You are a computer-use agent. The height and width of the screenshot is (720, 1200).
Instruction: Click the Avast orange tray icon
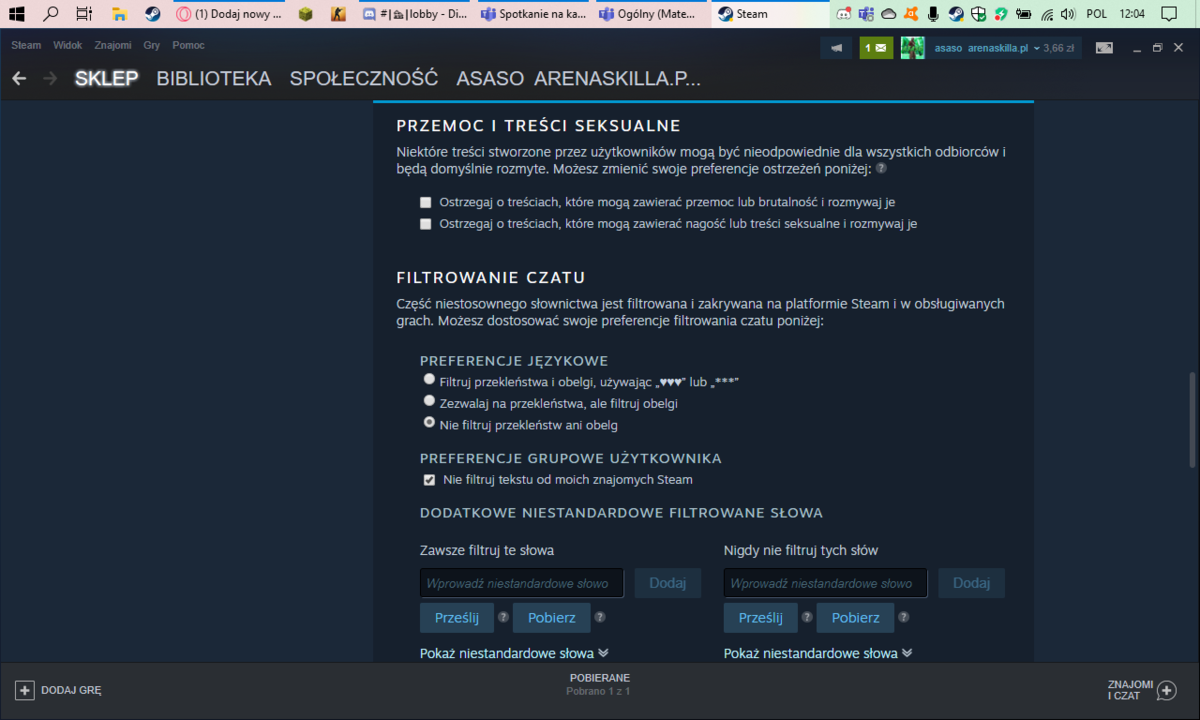911,14
